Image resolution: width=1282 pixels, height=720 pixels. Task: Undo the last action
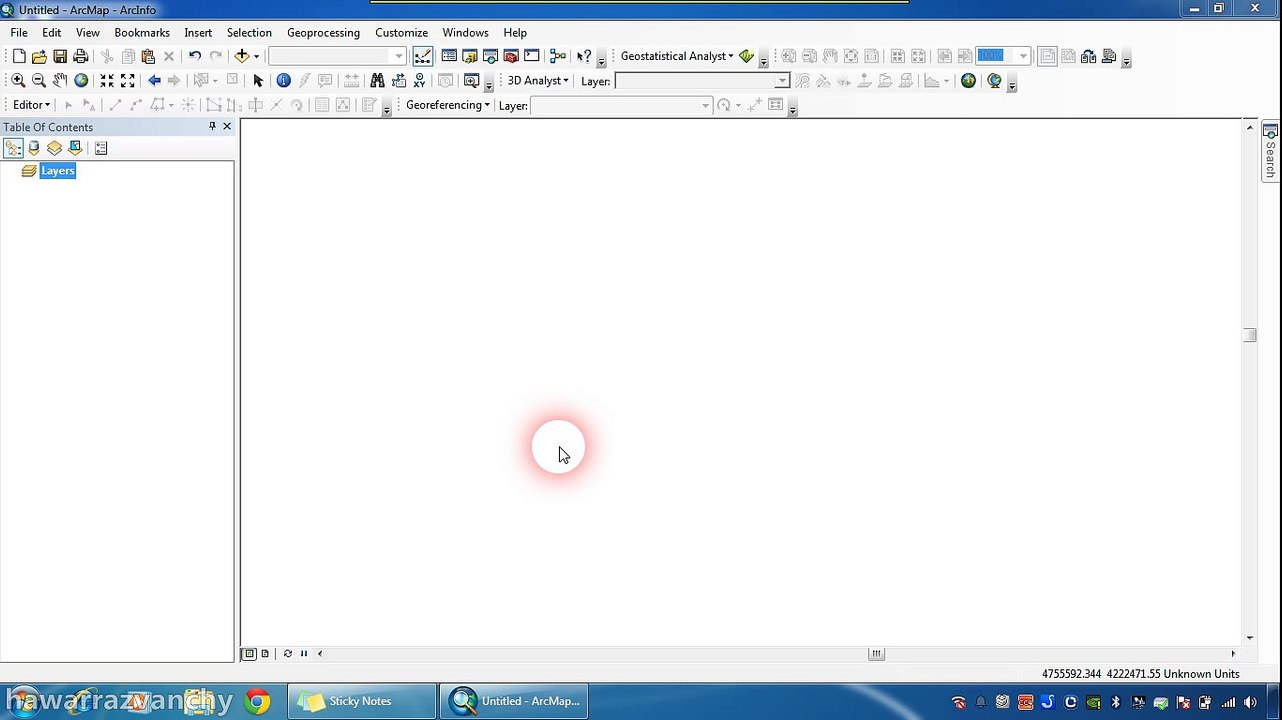[195, 57]
